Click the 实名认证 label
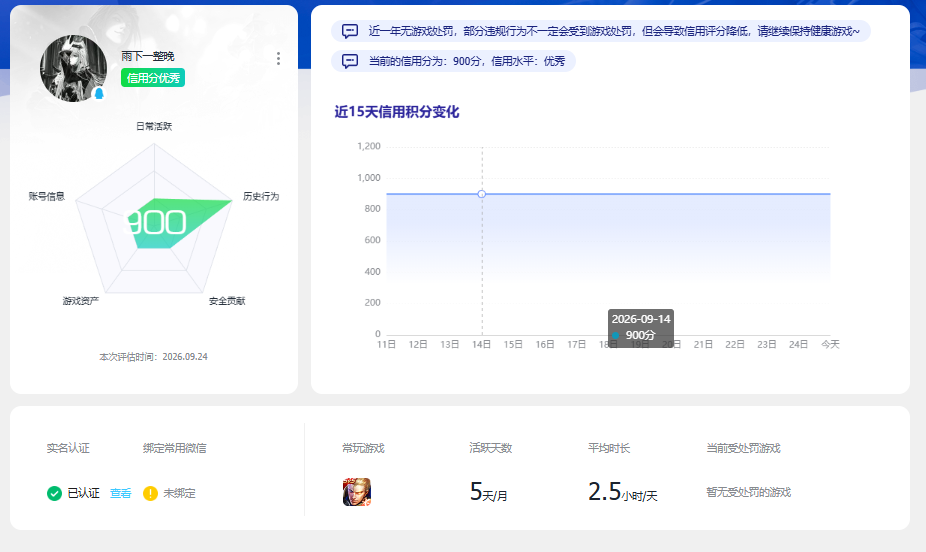Screen dimensions: 926x552 click(x=68, y=448)
